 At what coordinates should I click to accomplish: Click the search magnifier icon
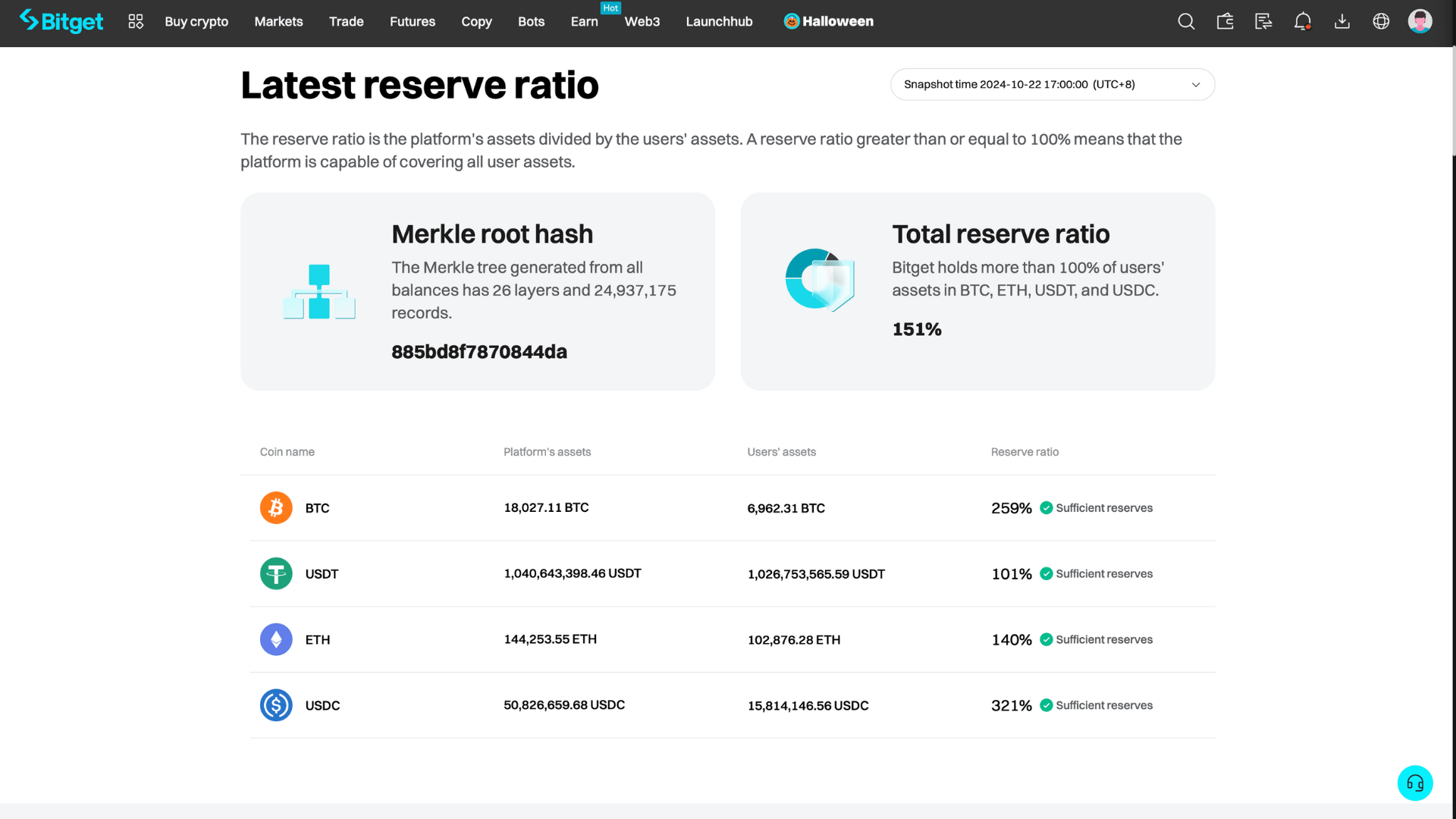click(1186, 21)
